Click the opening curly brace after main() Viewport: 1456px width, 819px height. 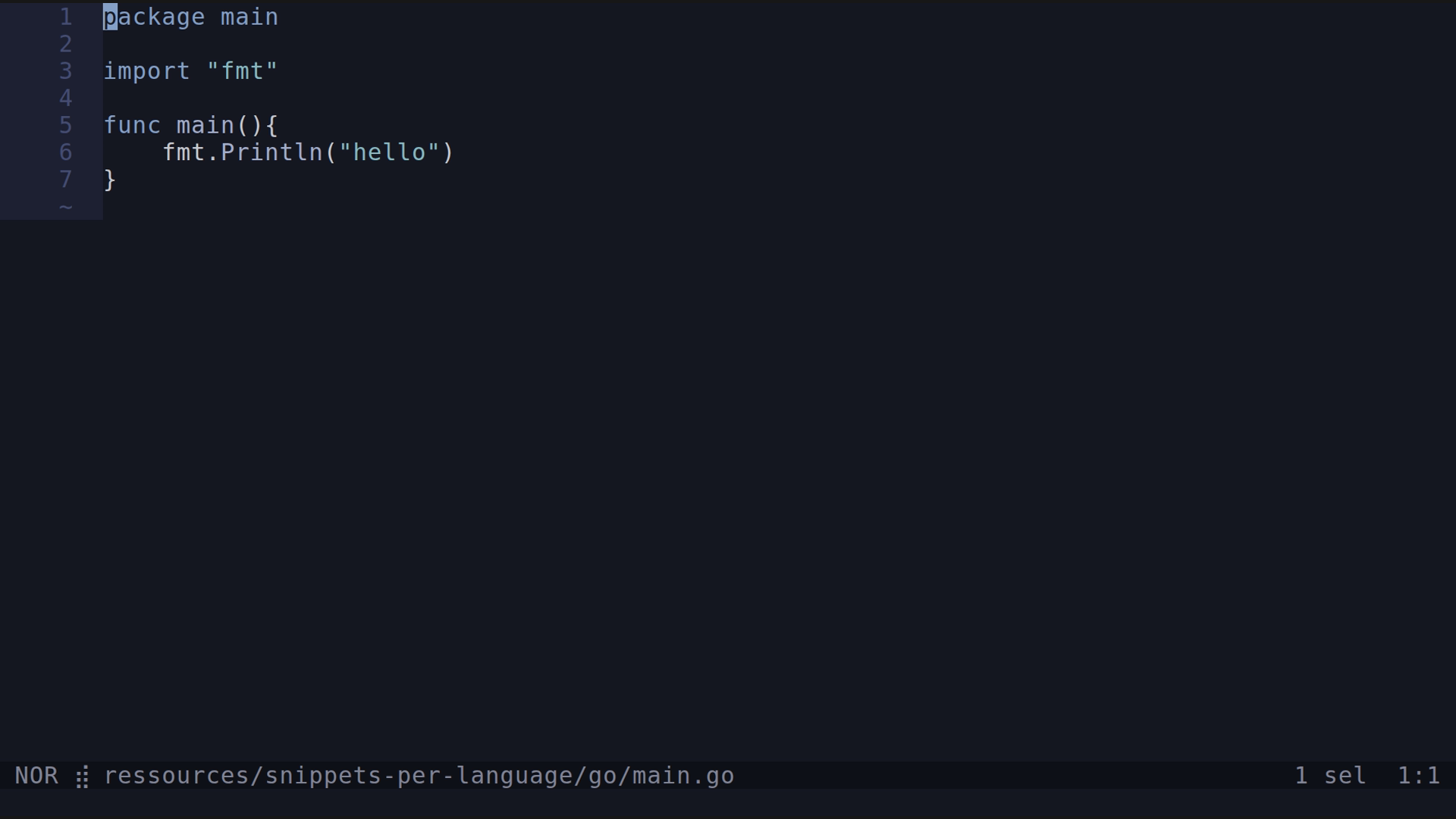[271, 125]
